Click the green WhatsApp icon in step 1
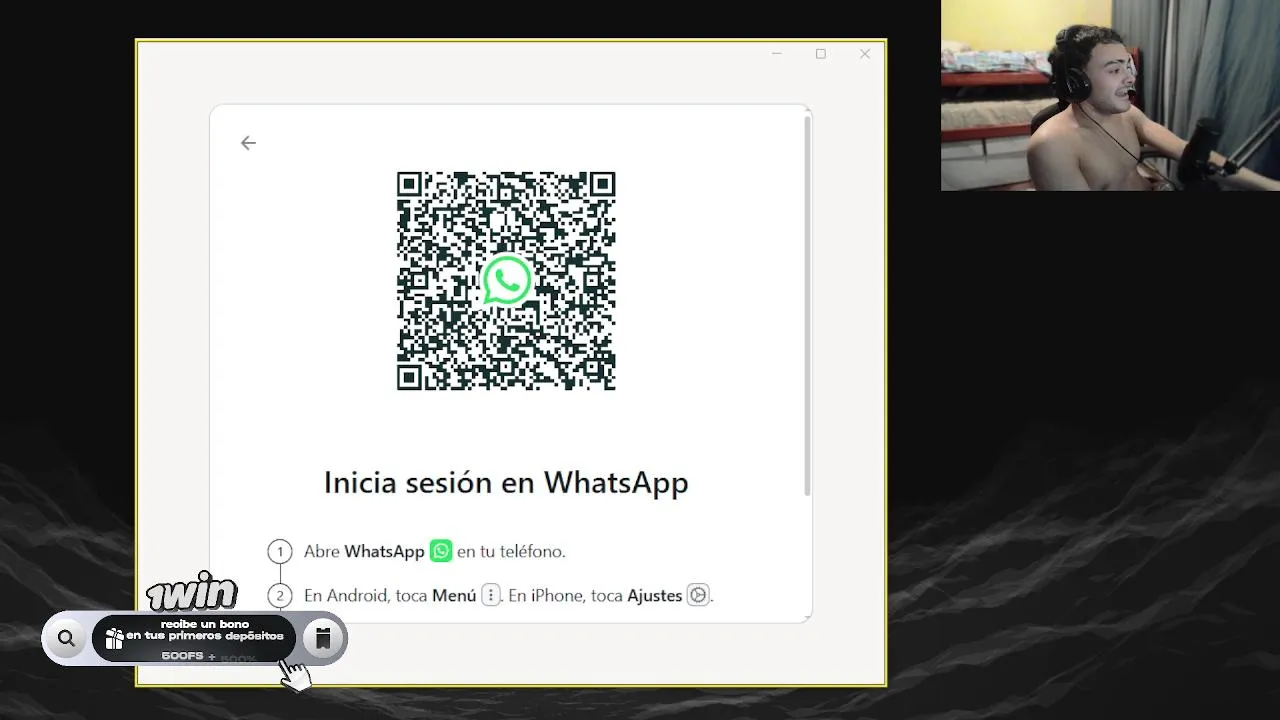1280x720 pixels. [x=441, y=551]
